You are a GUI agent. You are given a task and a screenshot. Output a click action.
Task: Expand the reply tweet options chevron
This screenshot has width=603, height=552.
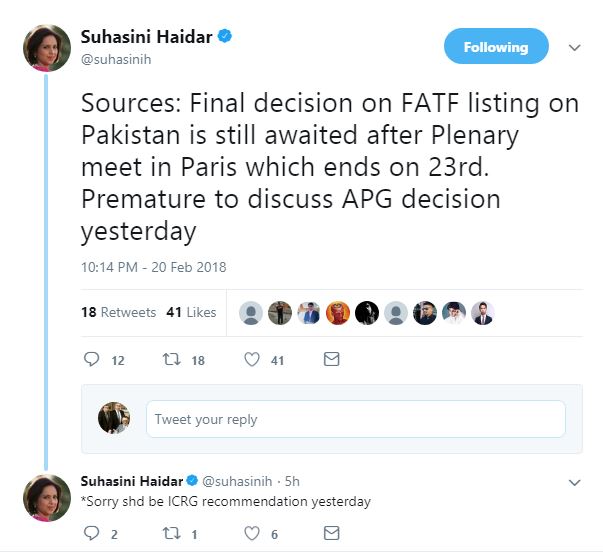point(574,482)
